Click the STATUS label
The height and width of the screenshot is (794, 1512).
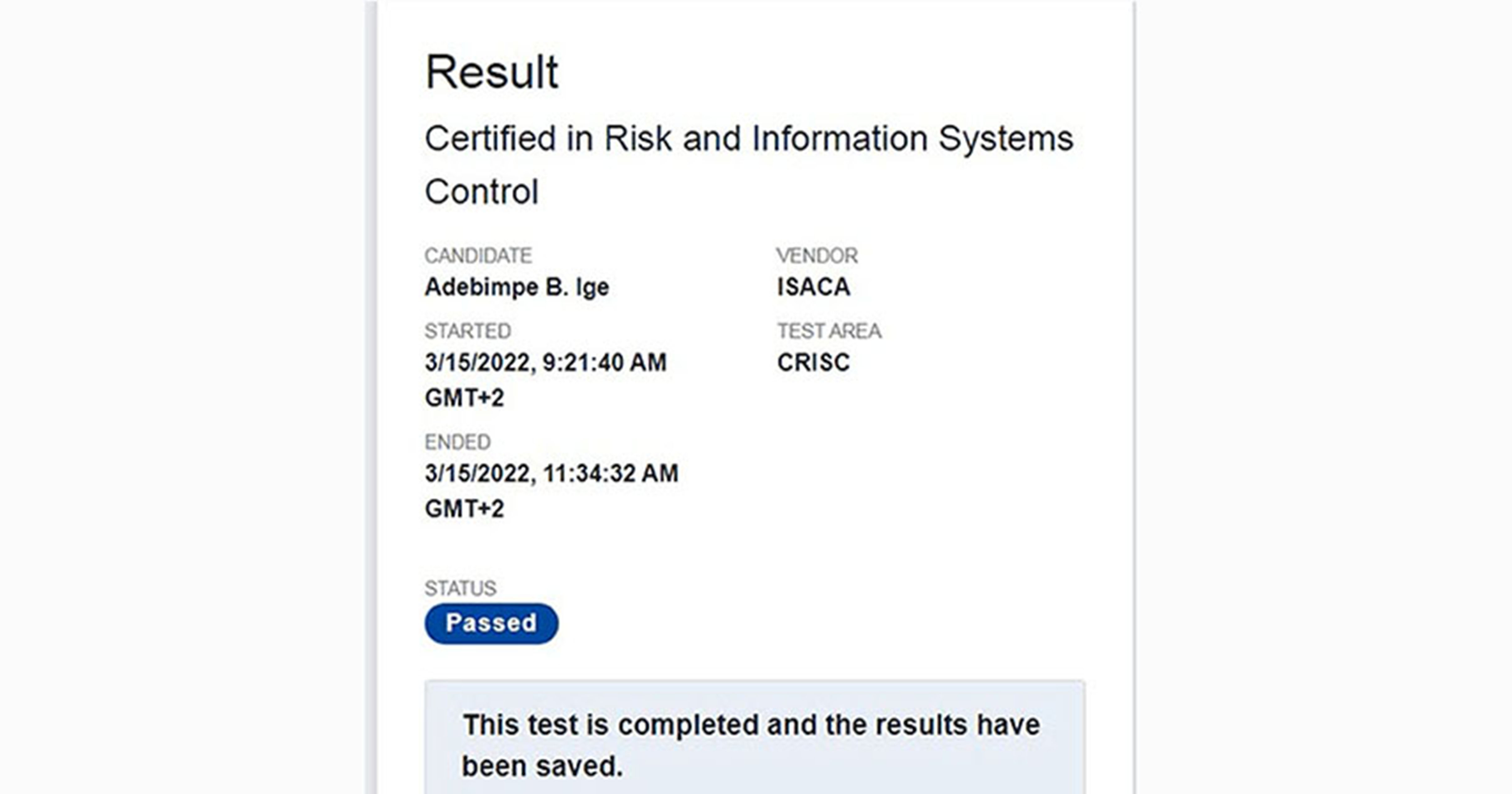[x=460, y=588]
